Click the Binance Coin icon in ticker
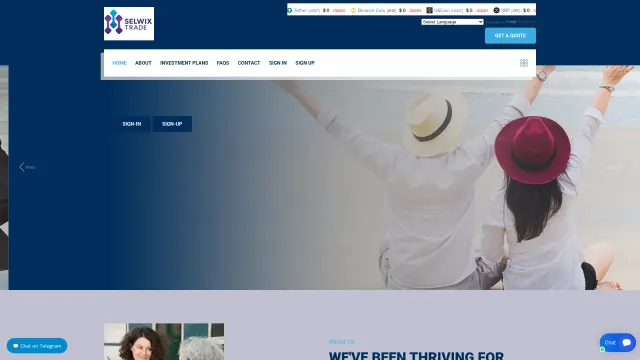This screenshot has width=640, height=360. (353, 10)
